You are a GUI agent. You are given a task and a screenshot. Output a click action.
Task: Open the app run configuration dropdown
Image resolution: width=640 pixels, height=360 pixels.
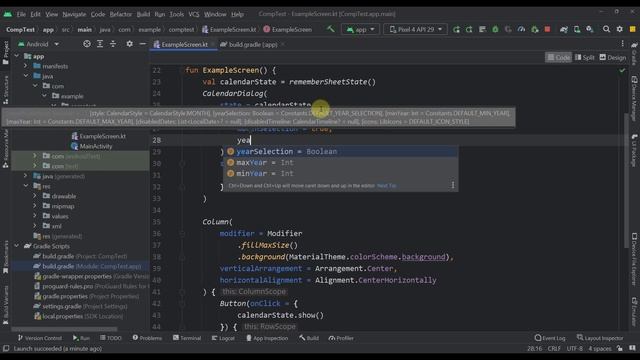[360, 29]
